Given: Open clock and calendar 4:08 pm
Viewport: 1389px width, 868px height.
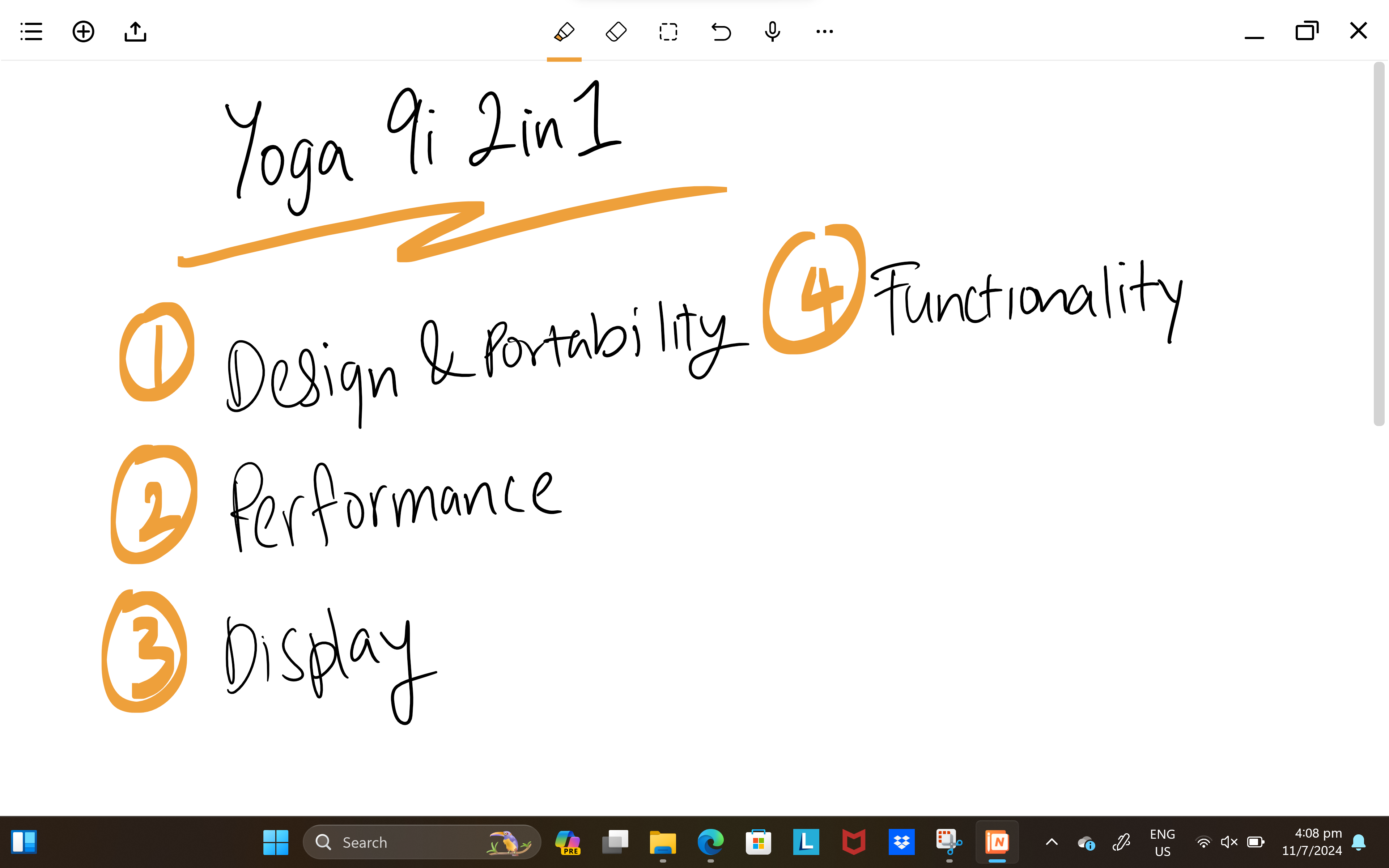Looking at the screenshot, I should (1312, 842).
